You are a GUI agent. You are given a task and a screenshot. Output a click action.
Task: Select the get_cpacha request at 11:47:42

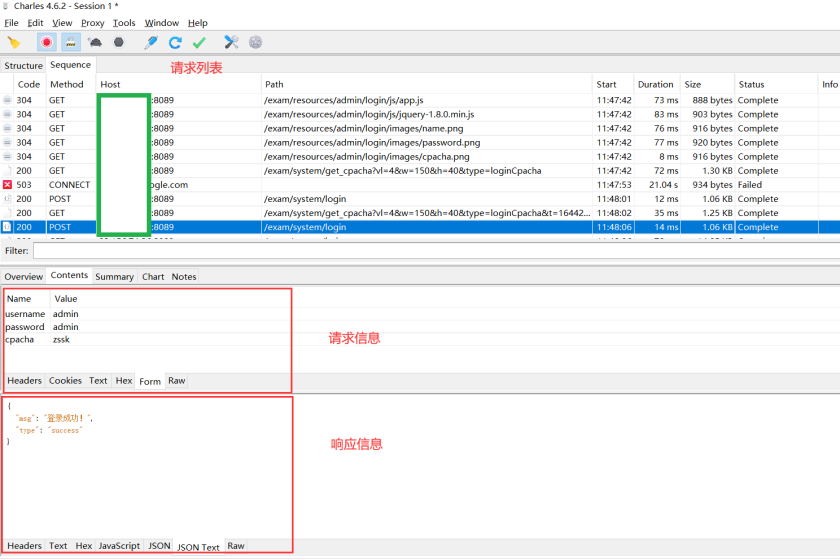click(x=420, y=170)
